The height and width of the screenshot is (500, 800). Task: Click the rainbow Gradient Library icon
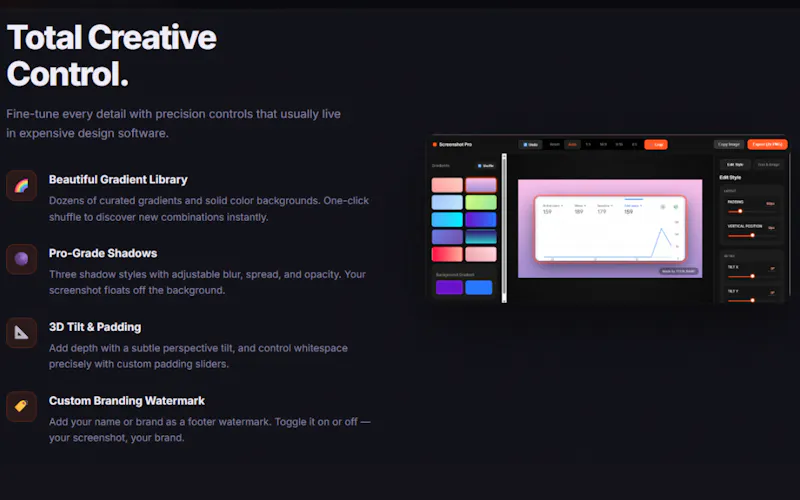coord(21,185)
